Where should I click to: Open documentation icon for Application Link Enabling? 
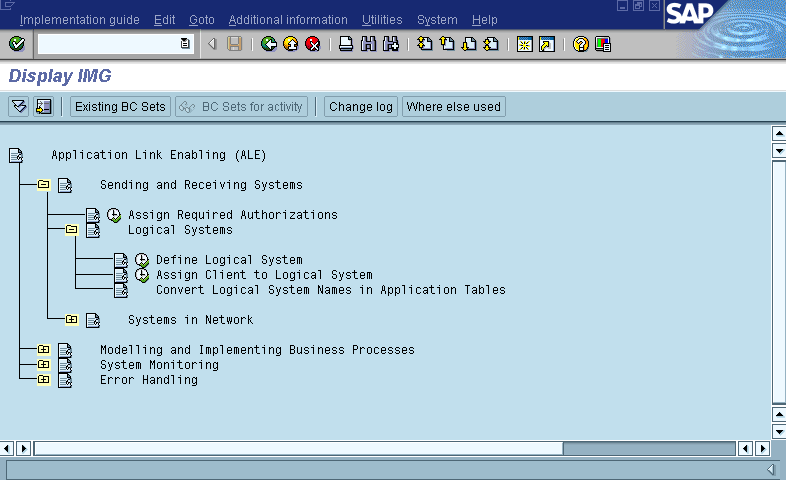[16, 155]
